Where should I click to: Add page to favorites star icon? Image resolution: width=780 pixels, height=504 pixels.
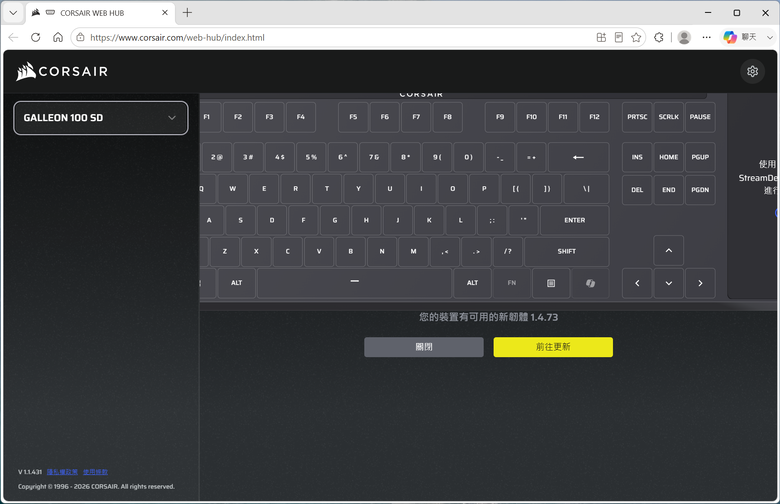point(636,37)
